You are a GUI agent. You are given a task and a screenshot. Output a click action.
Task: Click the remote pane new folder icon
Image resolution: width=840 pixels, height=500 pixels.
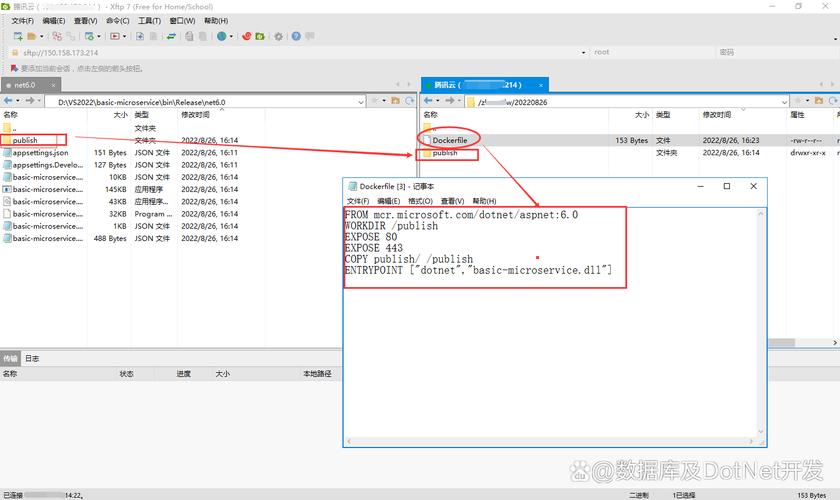819,100
